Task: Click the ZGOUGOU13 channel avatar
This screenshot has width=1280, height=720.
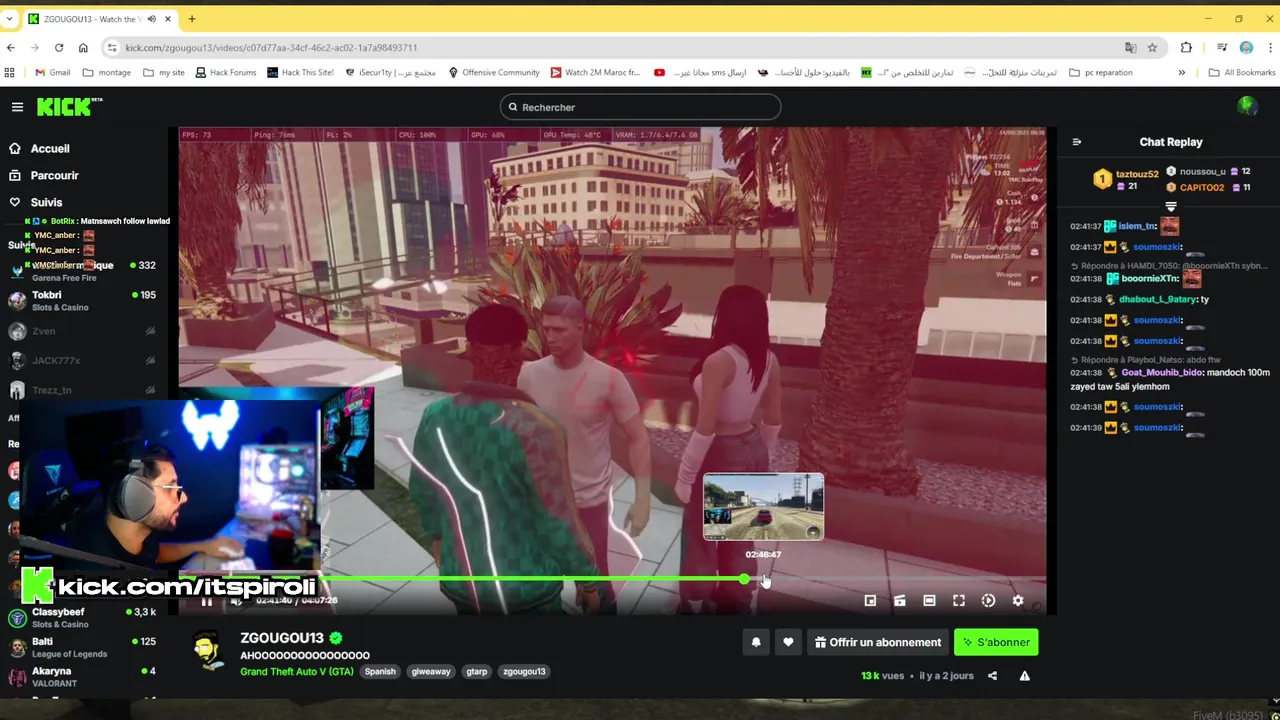Action: point(209,650)
